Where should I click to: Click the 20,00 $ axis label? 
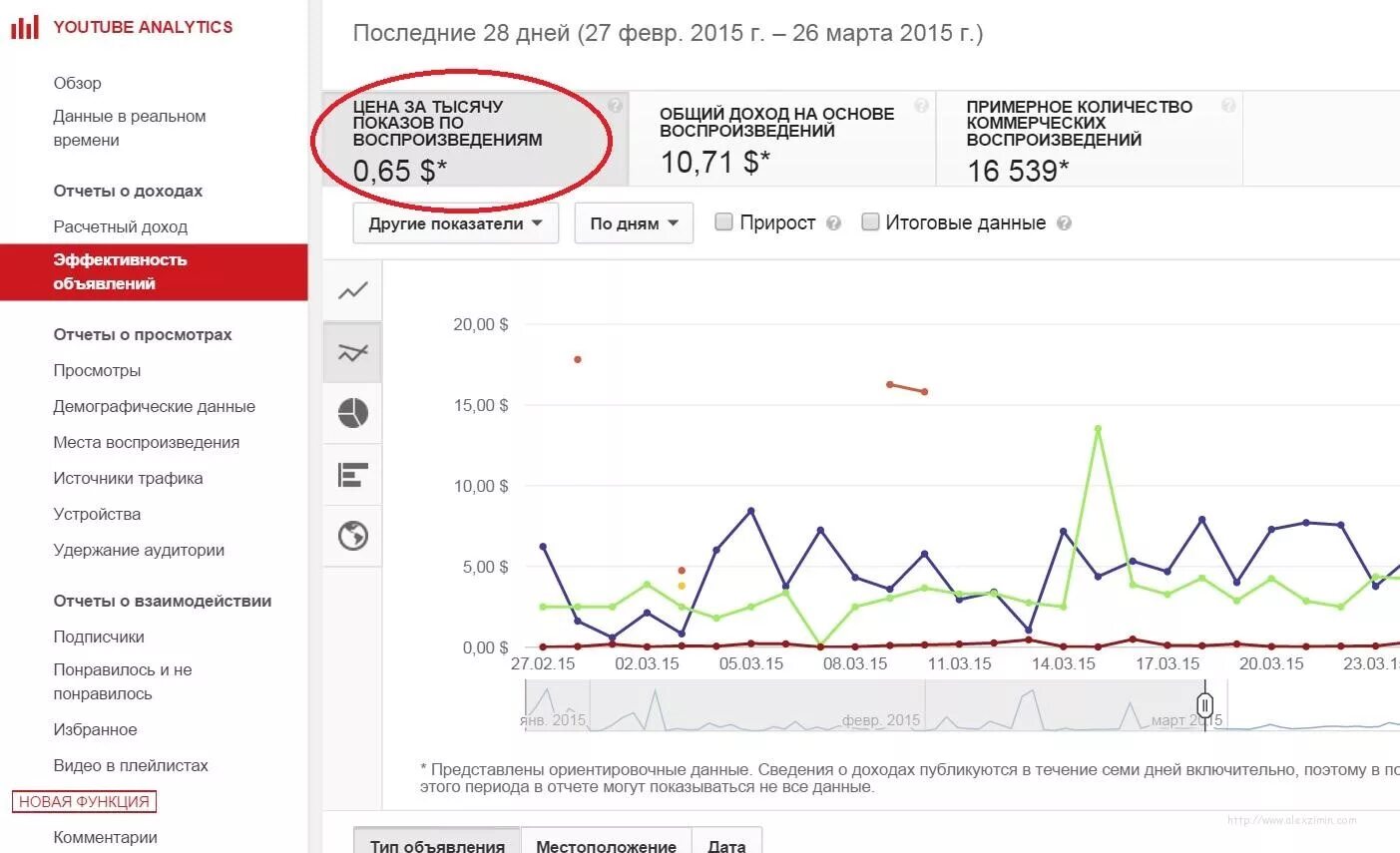pyautogui.click(x=481, y=324)
